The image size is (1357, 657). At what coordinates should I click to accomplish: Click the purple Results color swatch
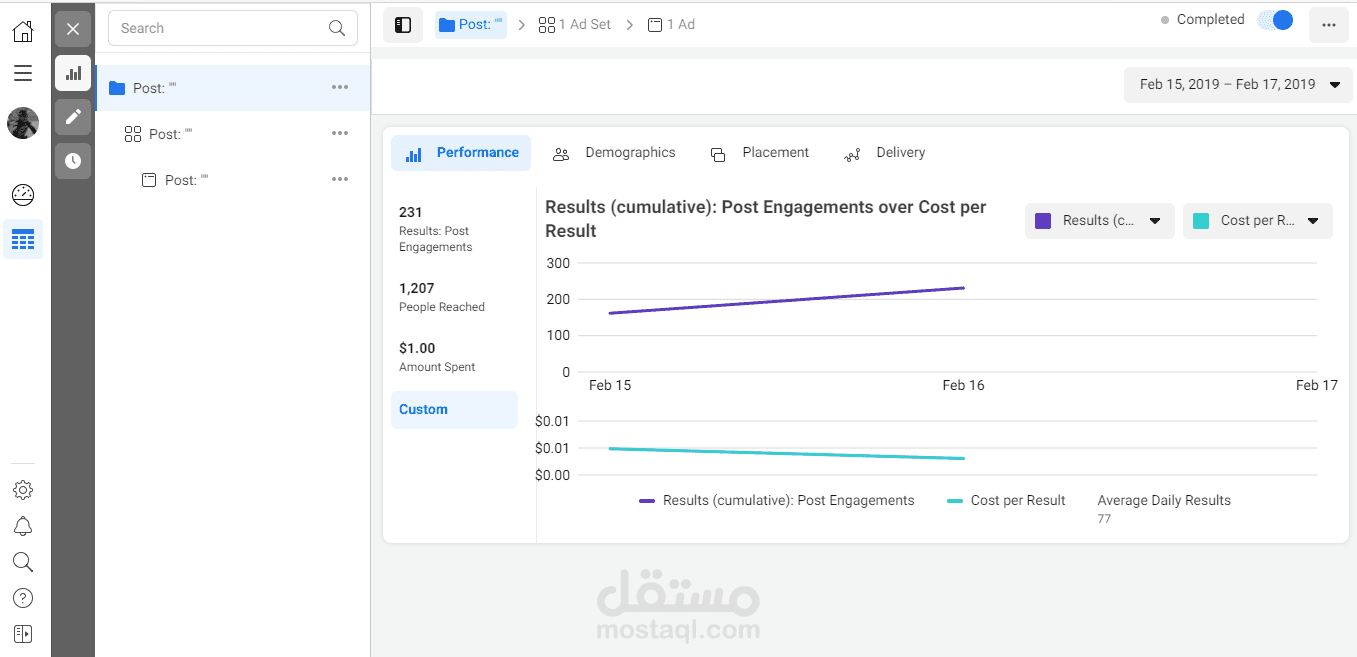[1043, 221]
